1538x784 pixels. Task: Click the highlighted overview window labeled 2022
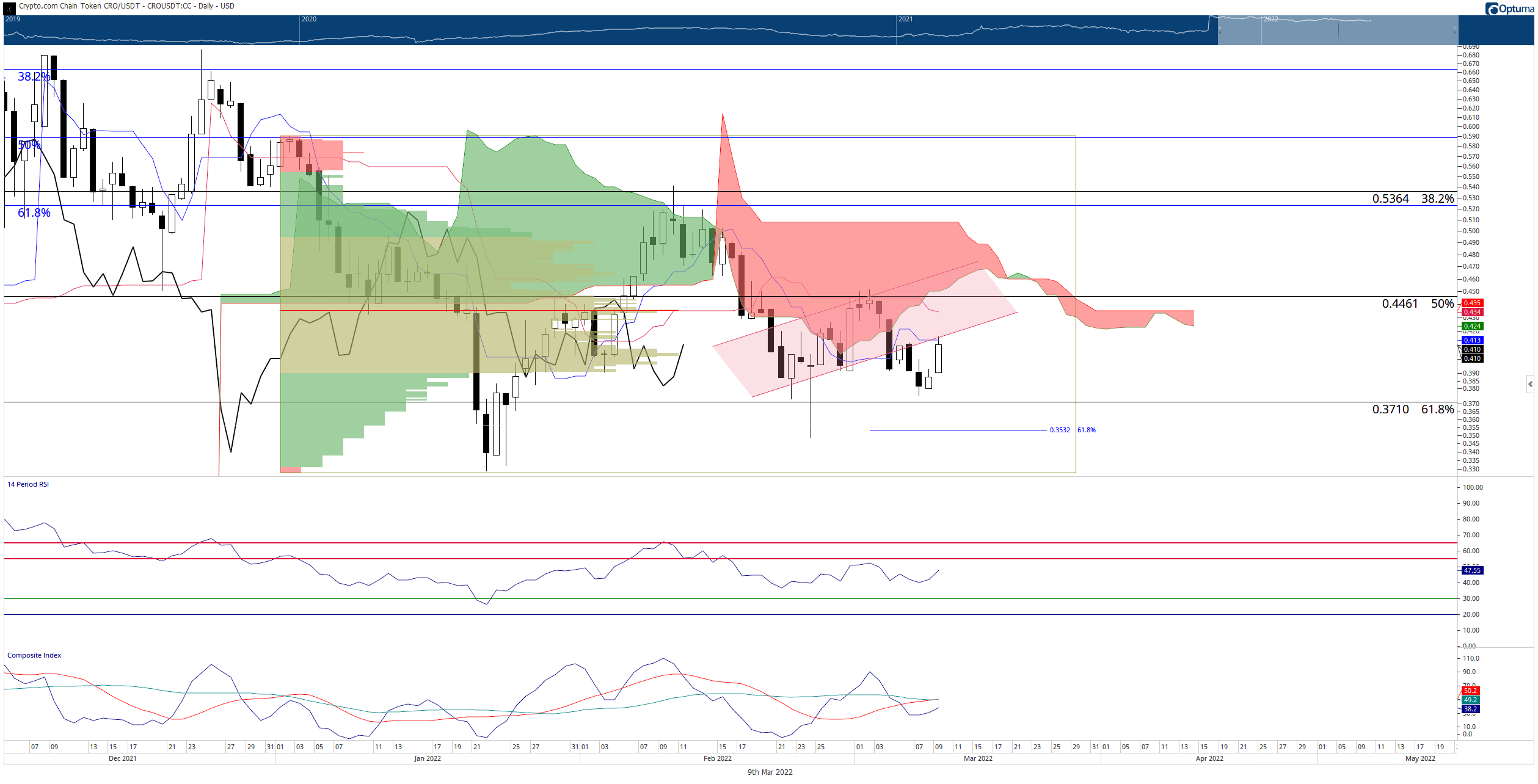(x=1338, y=30)
